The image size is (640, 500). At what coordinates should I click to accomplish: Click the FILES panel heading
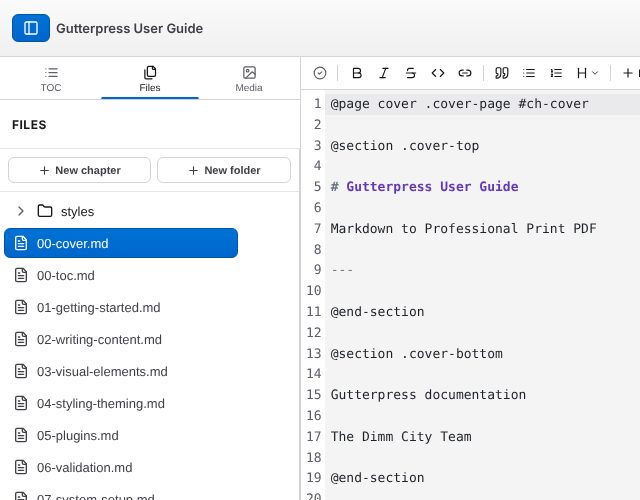pos(29,125)
